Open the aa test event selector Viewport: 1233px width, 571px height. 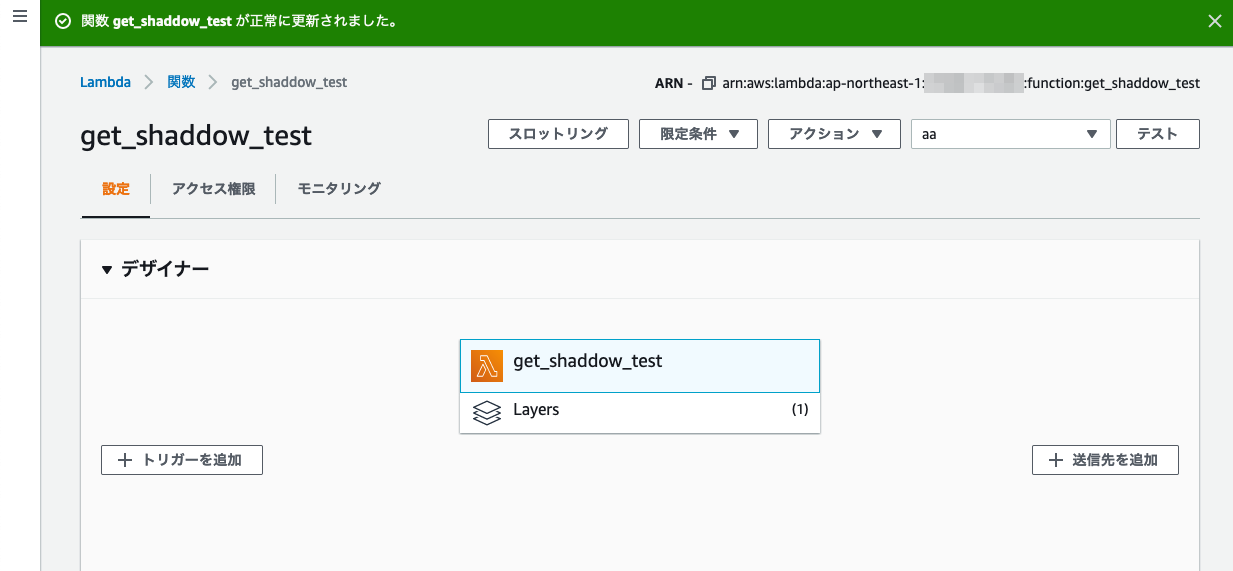pyautogui.click(x=1010, y=134)
